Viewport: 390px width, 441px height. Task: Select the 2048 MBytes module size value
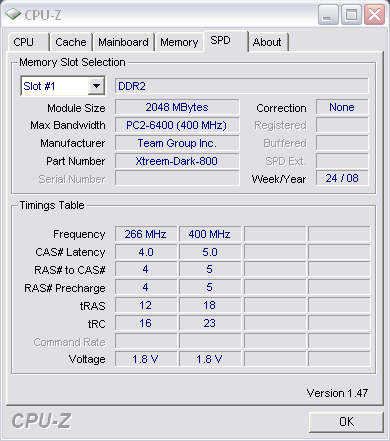[177, 107]
